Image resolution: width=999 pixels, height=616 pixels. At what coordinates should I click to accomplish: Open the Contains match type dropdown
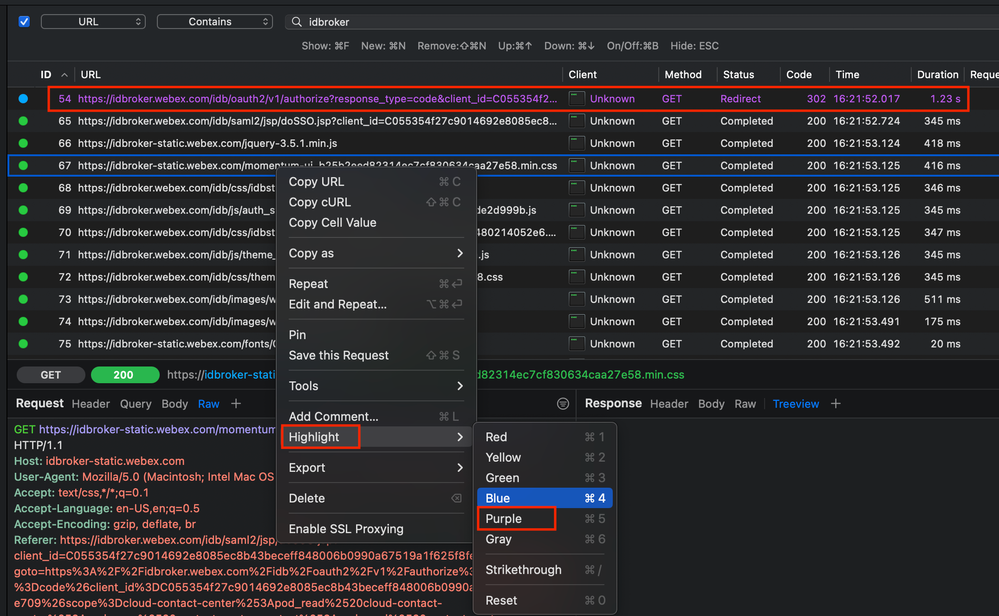[x=215, y=22]
